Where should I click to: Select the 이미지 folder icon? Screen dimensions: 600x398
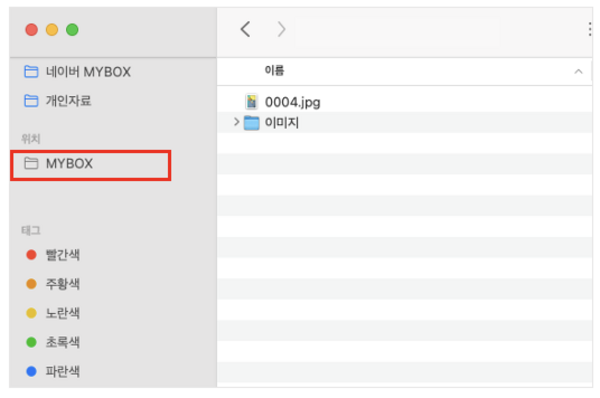point(251,122)
